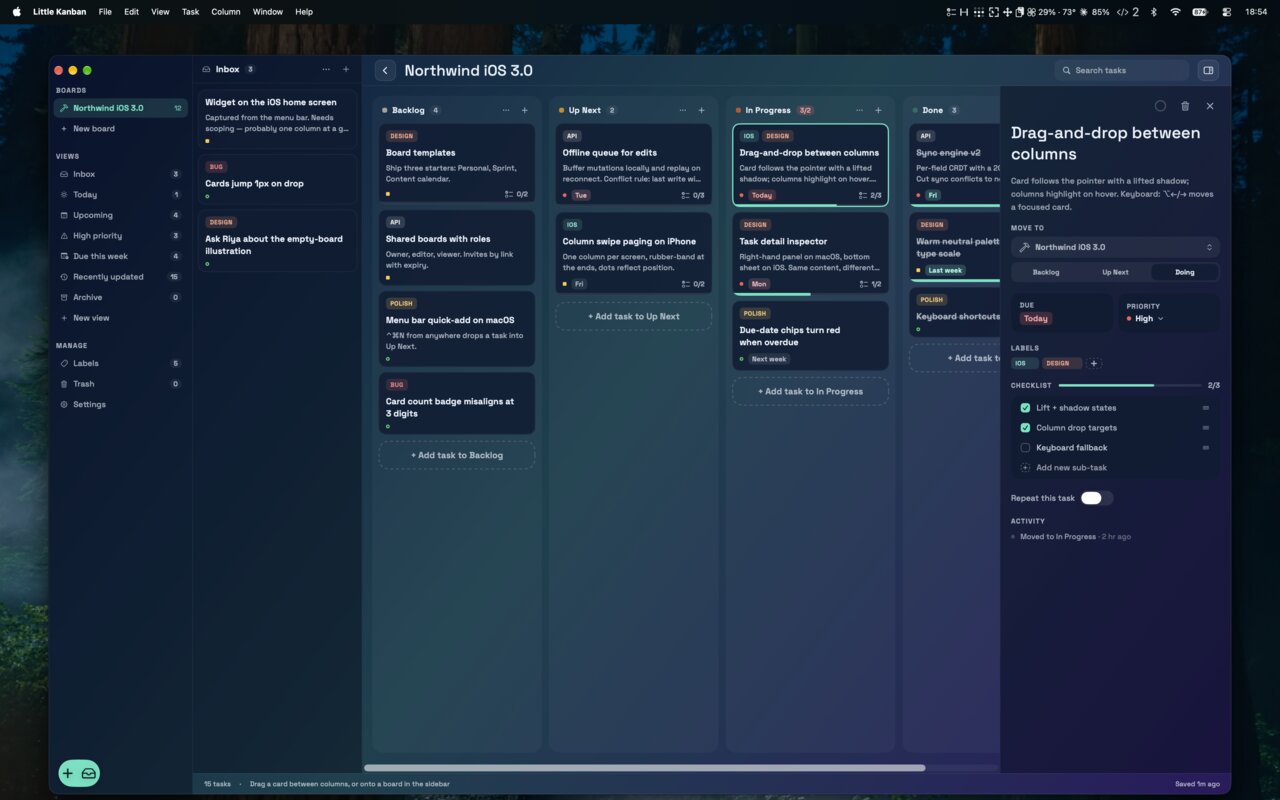Click the floating quick-add plus button
Image resolution: width=1280 pixels, height=800 pixels.
[68, 773]
